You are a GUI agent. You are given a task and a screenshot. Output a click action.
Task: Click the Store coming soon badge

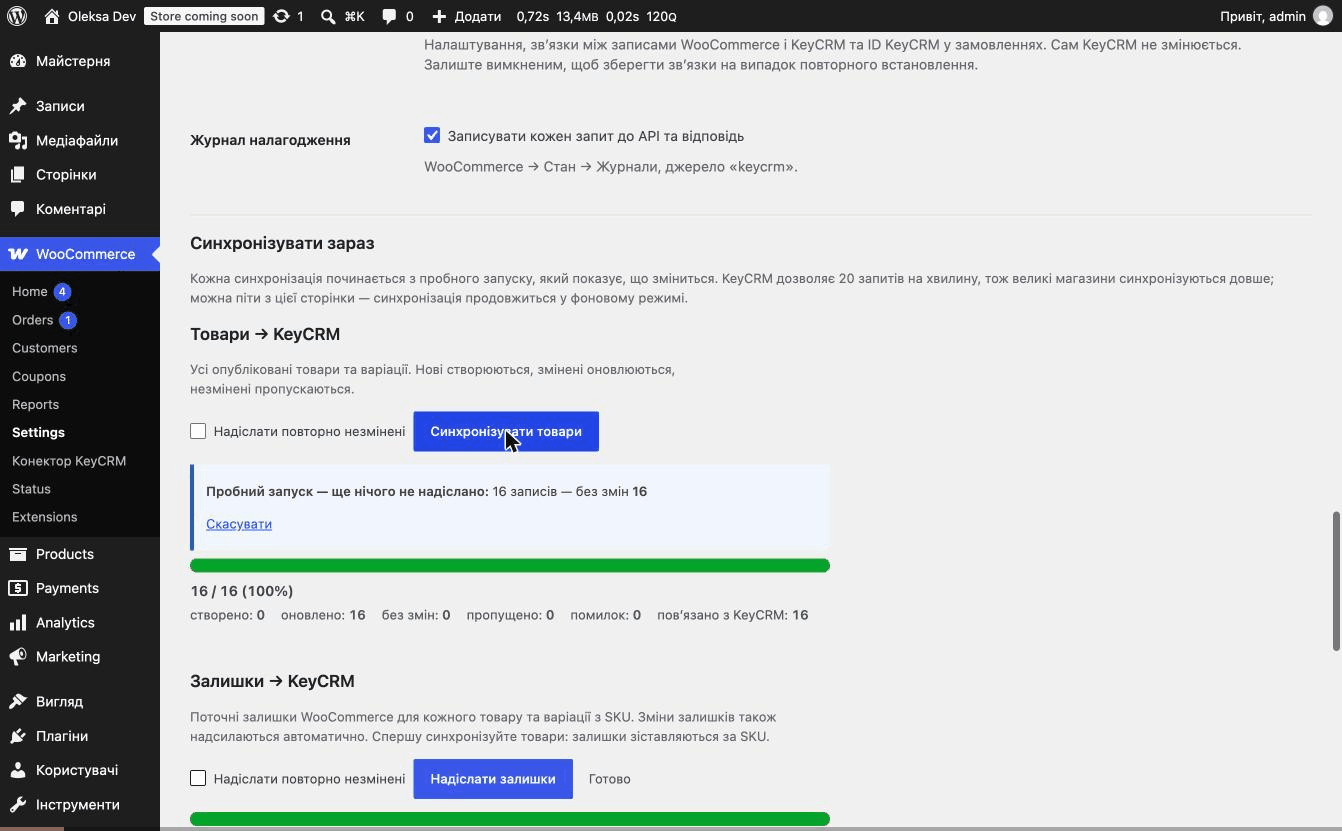[x=204, y=16]
